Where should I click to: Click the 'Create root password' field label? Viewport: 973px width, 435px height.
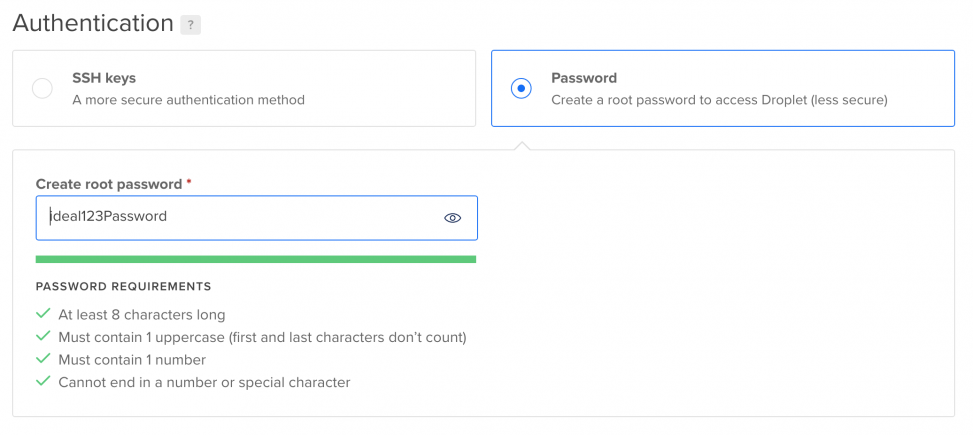pos(109,184)
